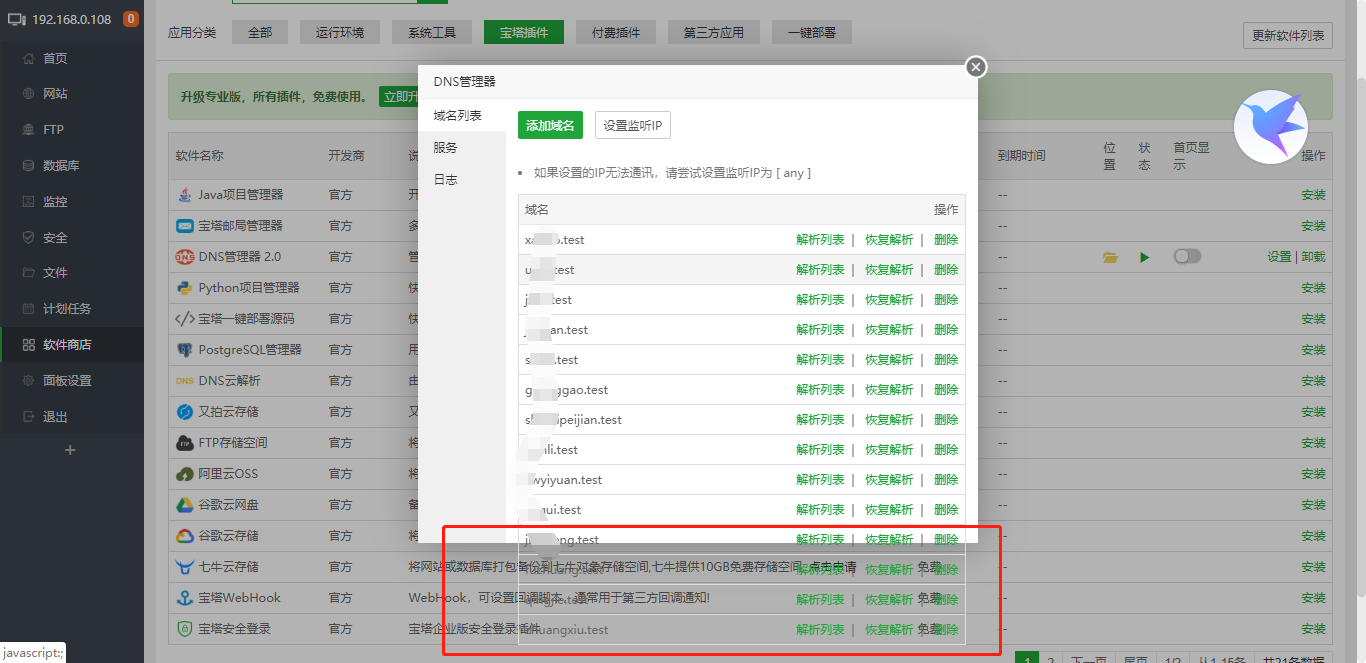
Task: Click 安装 for 宝塔安全登录
Action: [x=1313, y=629]
